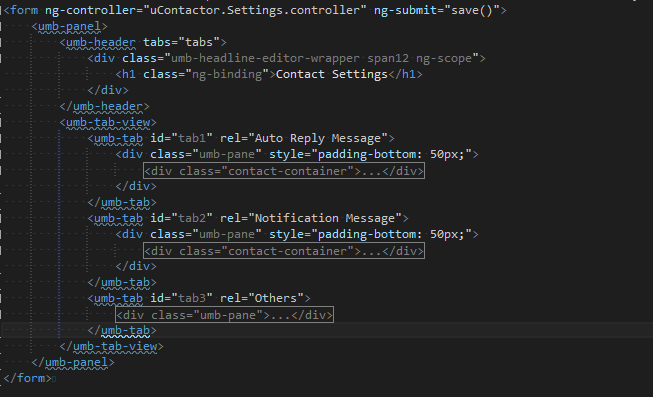Click the closing form tag
Image resolution: width=653 pixels, height=397 pixels.
(27, 378)
